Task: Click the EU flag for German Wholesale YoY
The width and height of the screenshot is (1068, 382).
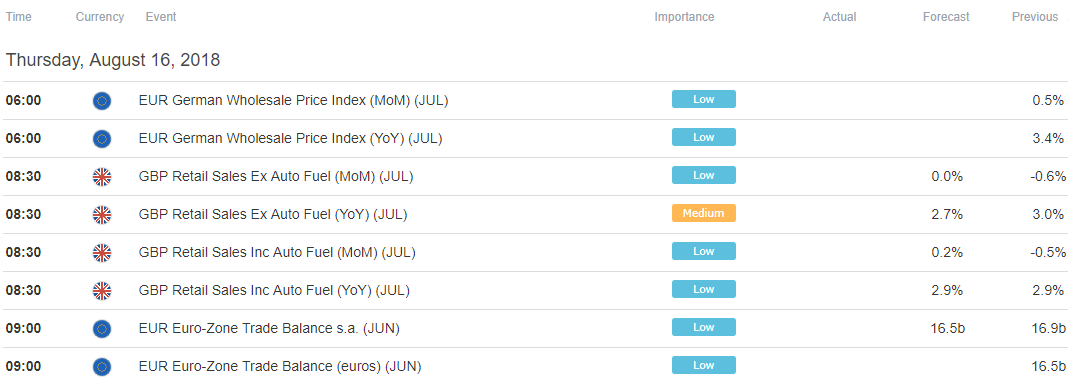Action: pyautogui.click(x=101, y=139)
